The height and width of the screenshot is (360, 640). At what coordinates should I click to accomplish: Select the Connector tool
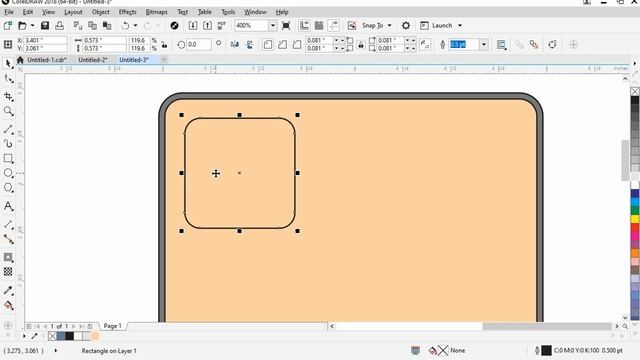tap(8, 239)
